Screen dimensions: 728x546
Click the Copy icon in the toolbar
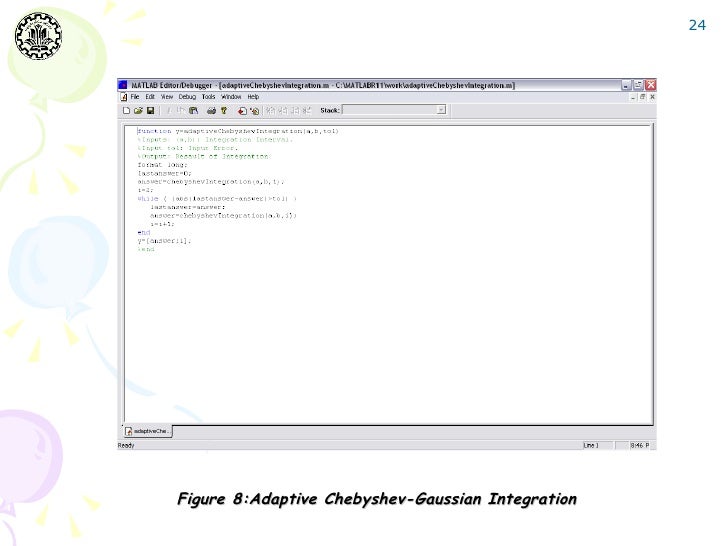coord(181,110)
